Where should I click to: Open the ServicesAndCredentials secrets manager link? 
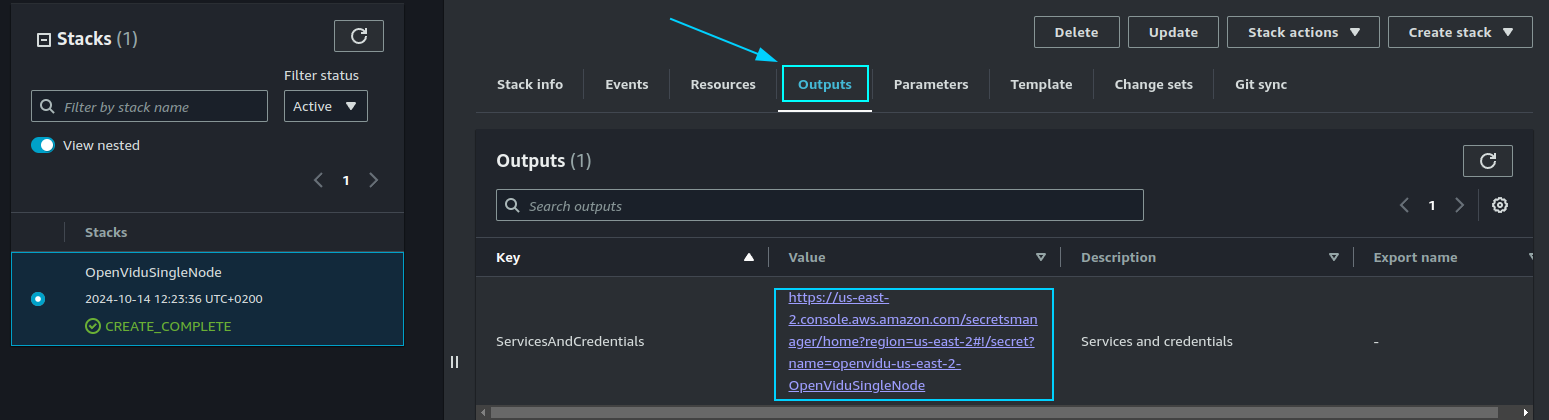coord(913,341)
